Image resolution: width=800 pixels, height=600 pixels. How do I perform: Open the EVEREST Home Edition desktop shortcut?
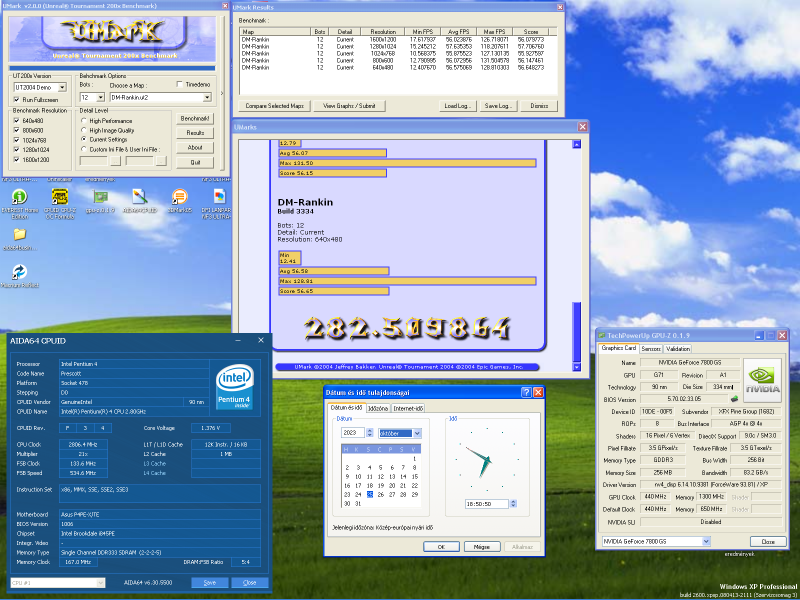(x=19, y=197)
